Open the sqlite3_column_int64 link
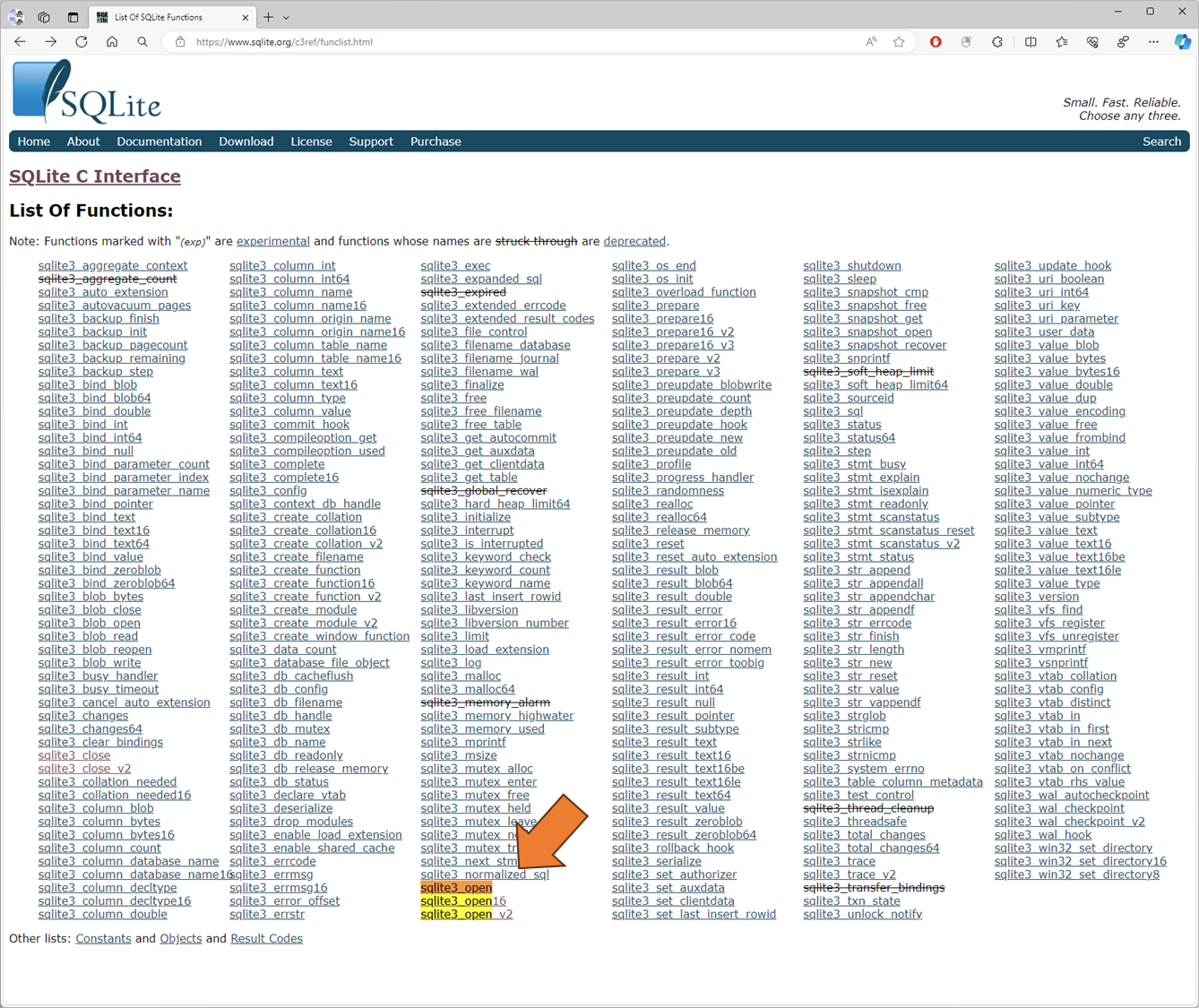 pyautogui.click(x=289, y=280)
